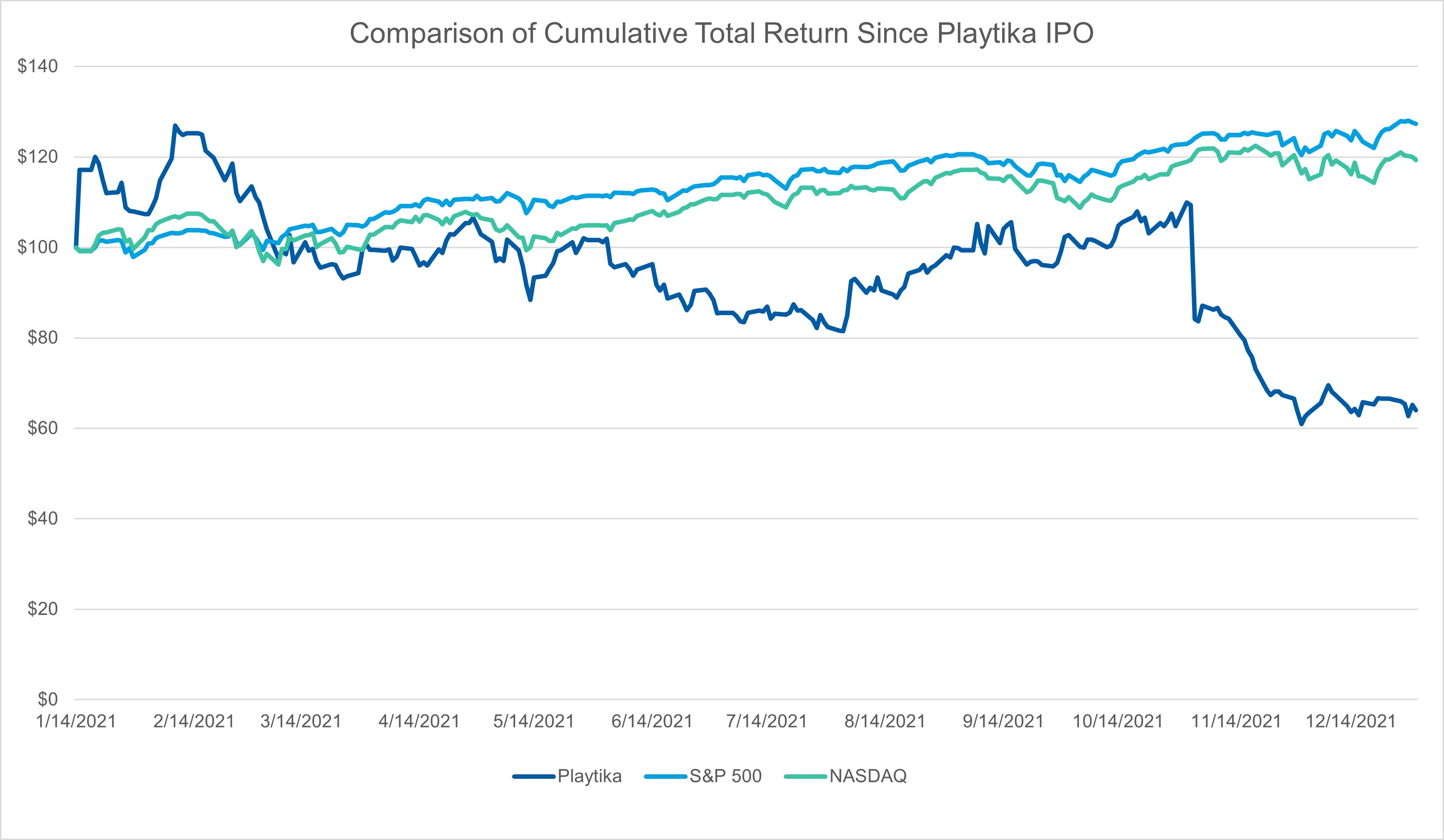
Task: Click the 5/14/2021 x-axis date label
Action: [x=533, y=722]
